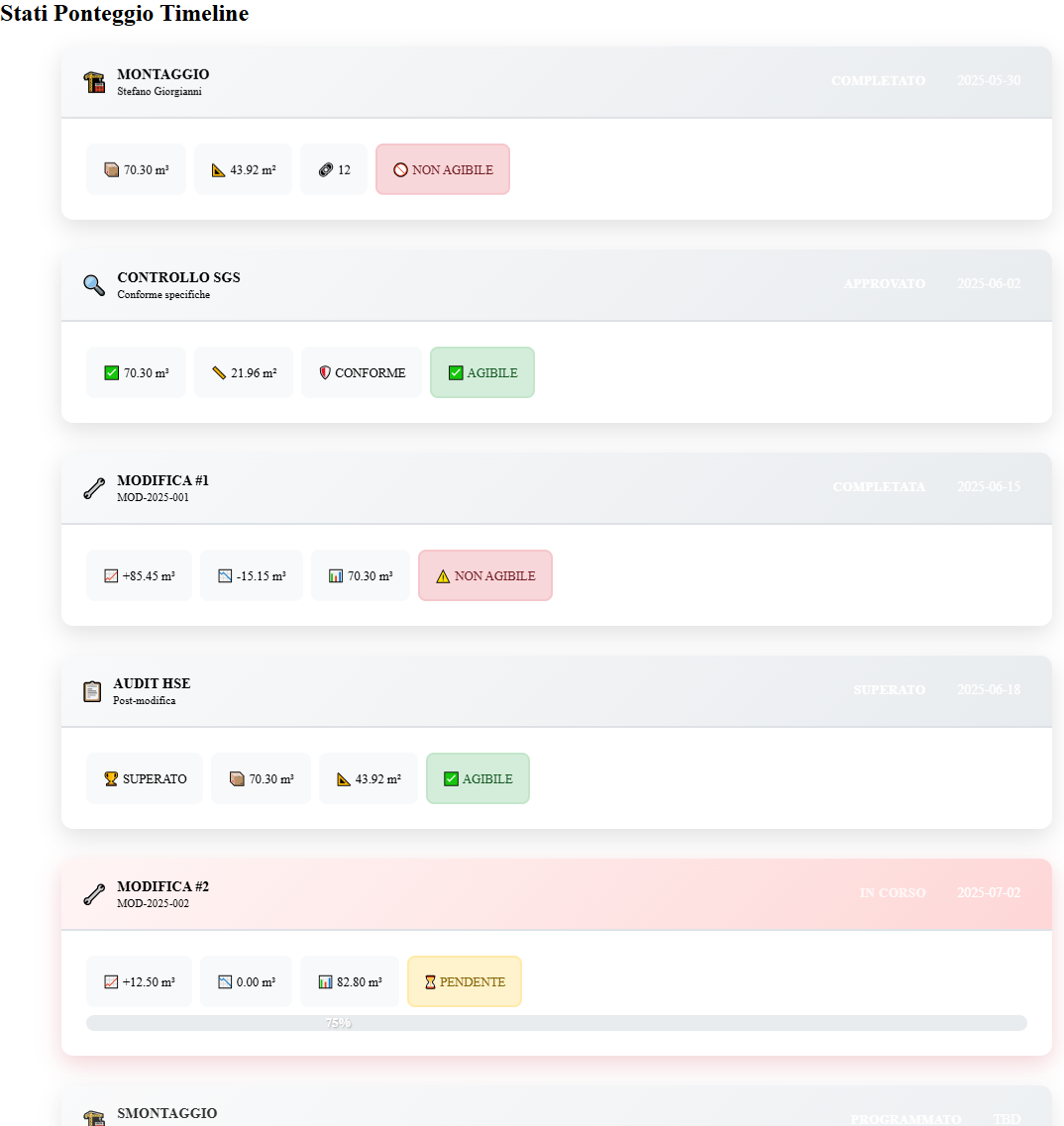
Task: Click the clipboard icon beside AUDIT HSE
Action: coord(92,691)
